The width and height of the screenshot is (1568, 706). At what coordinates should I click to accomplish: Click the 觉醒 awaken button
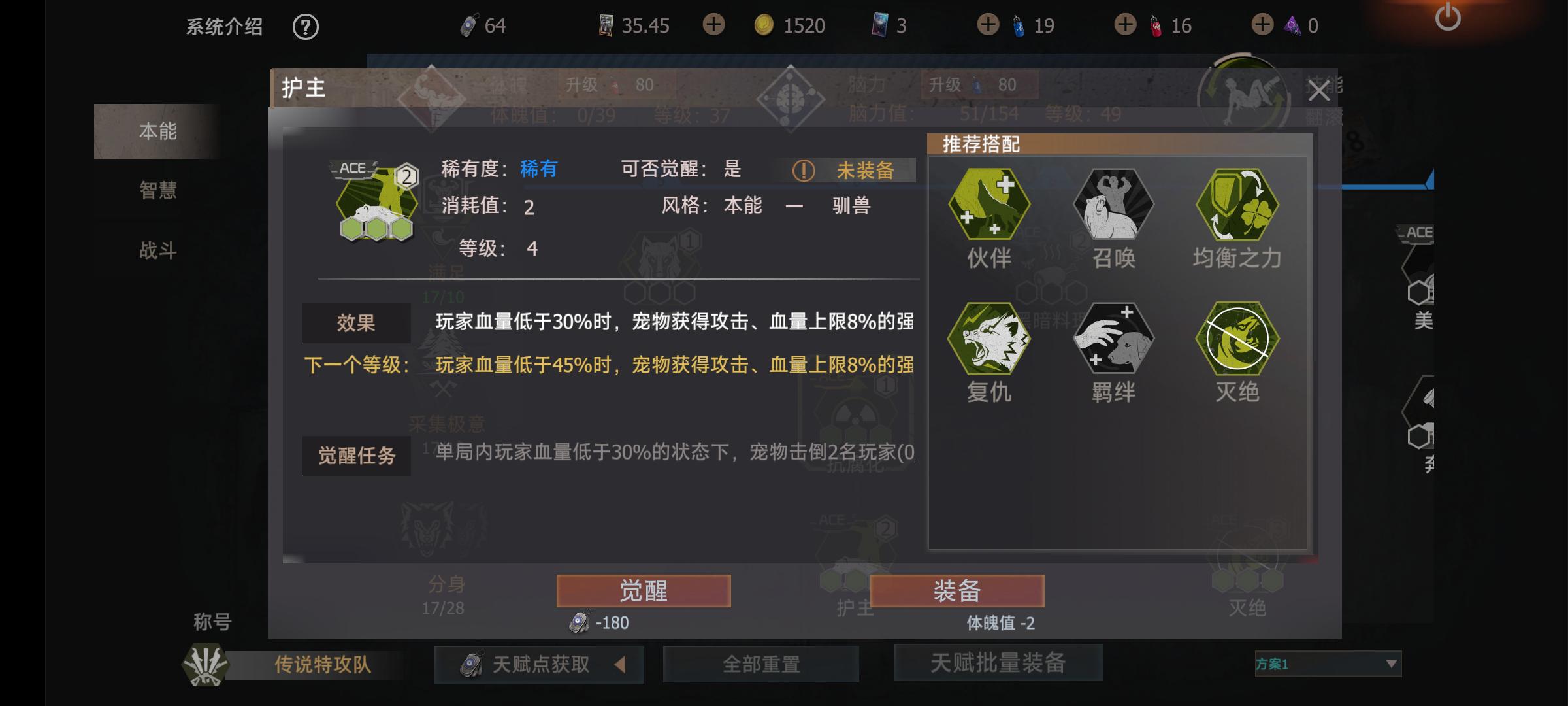tap(644, 591)
